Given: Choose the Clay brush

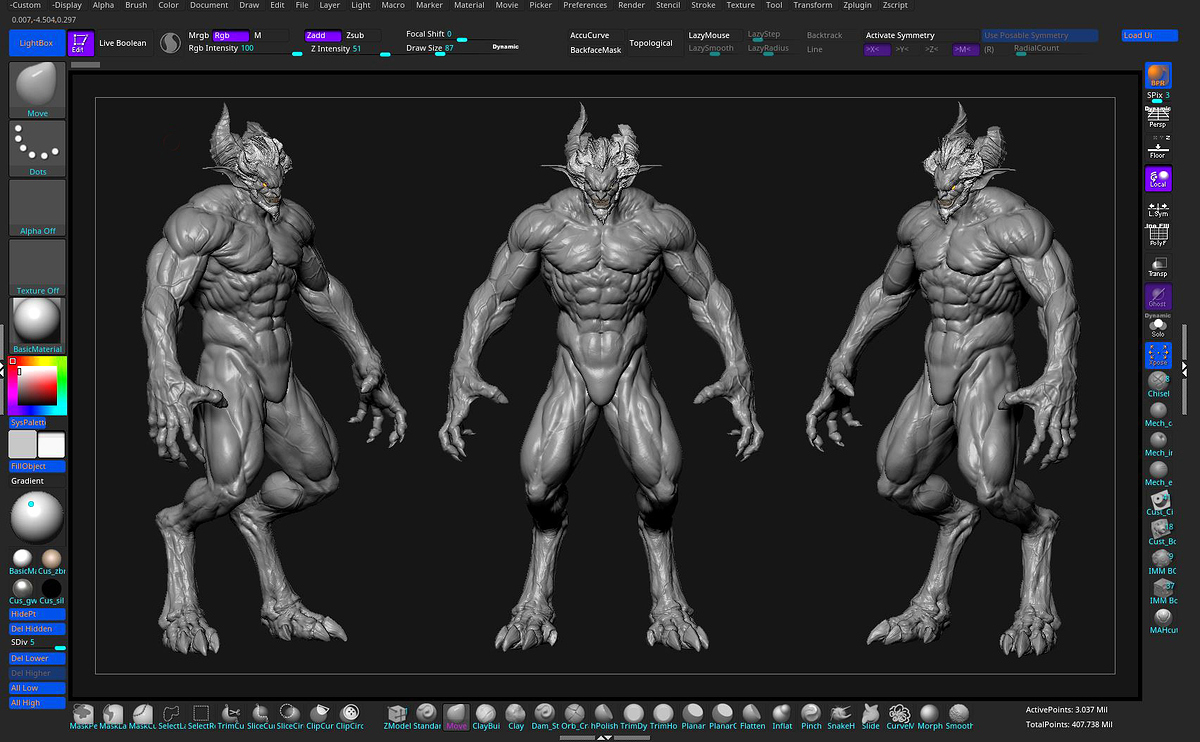Looking at the screenshot, I should (x=516, y=716).
